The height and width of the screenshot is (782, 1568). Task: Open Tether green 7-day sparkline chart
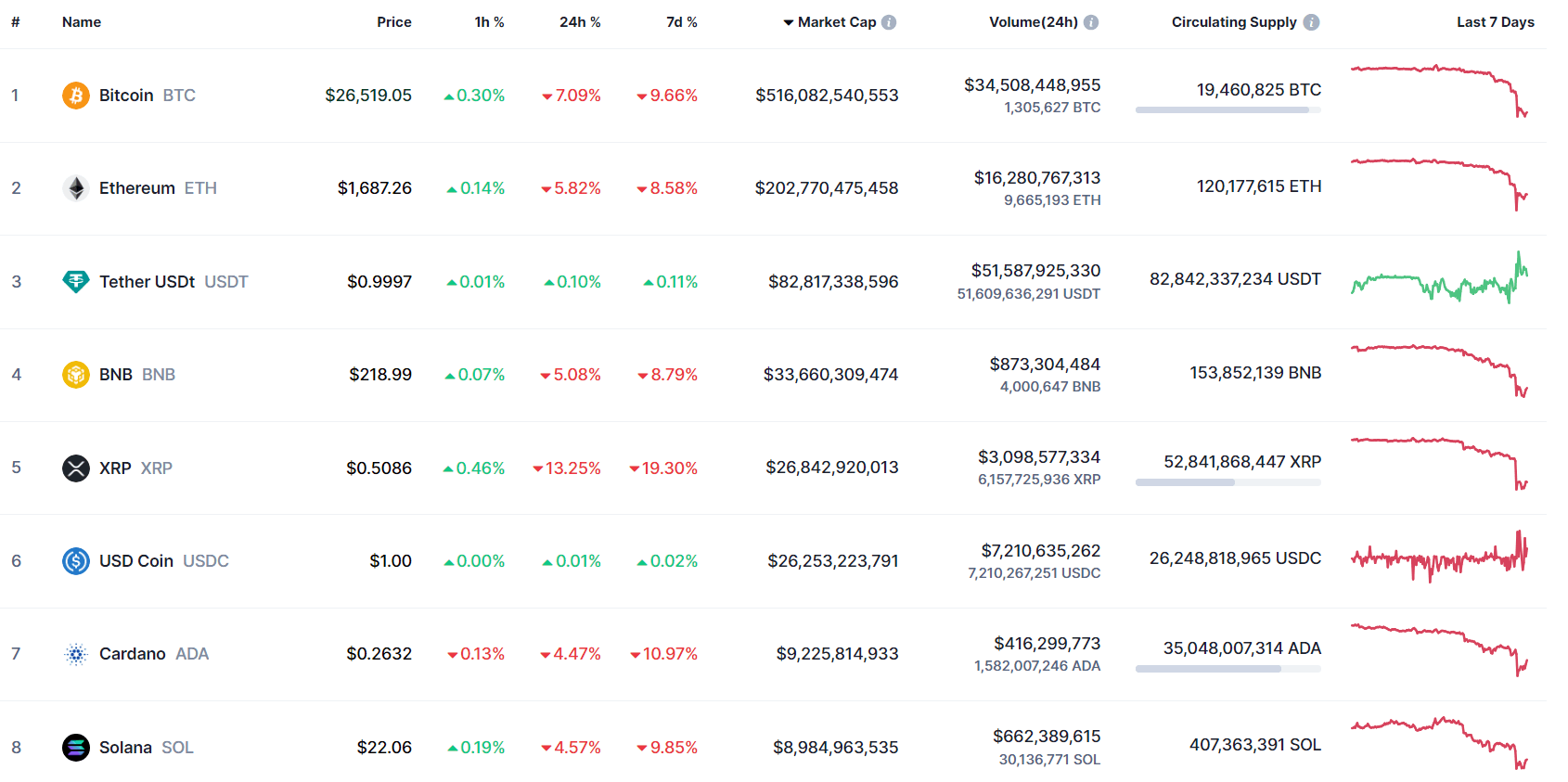point(1439,277)
